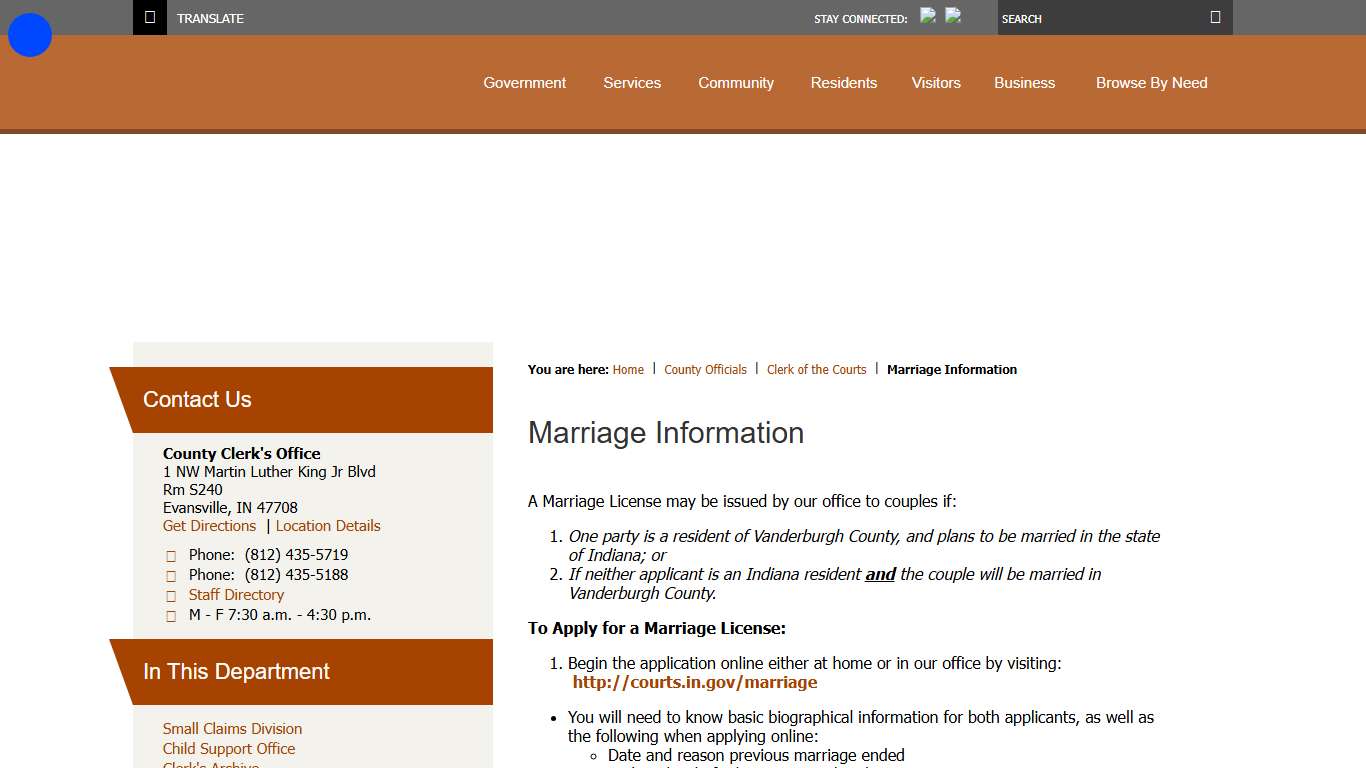The image size is (1366, 768).
Task: Click the phone icon beside (812) 435-5719
Action: 171,555
